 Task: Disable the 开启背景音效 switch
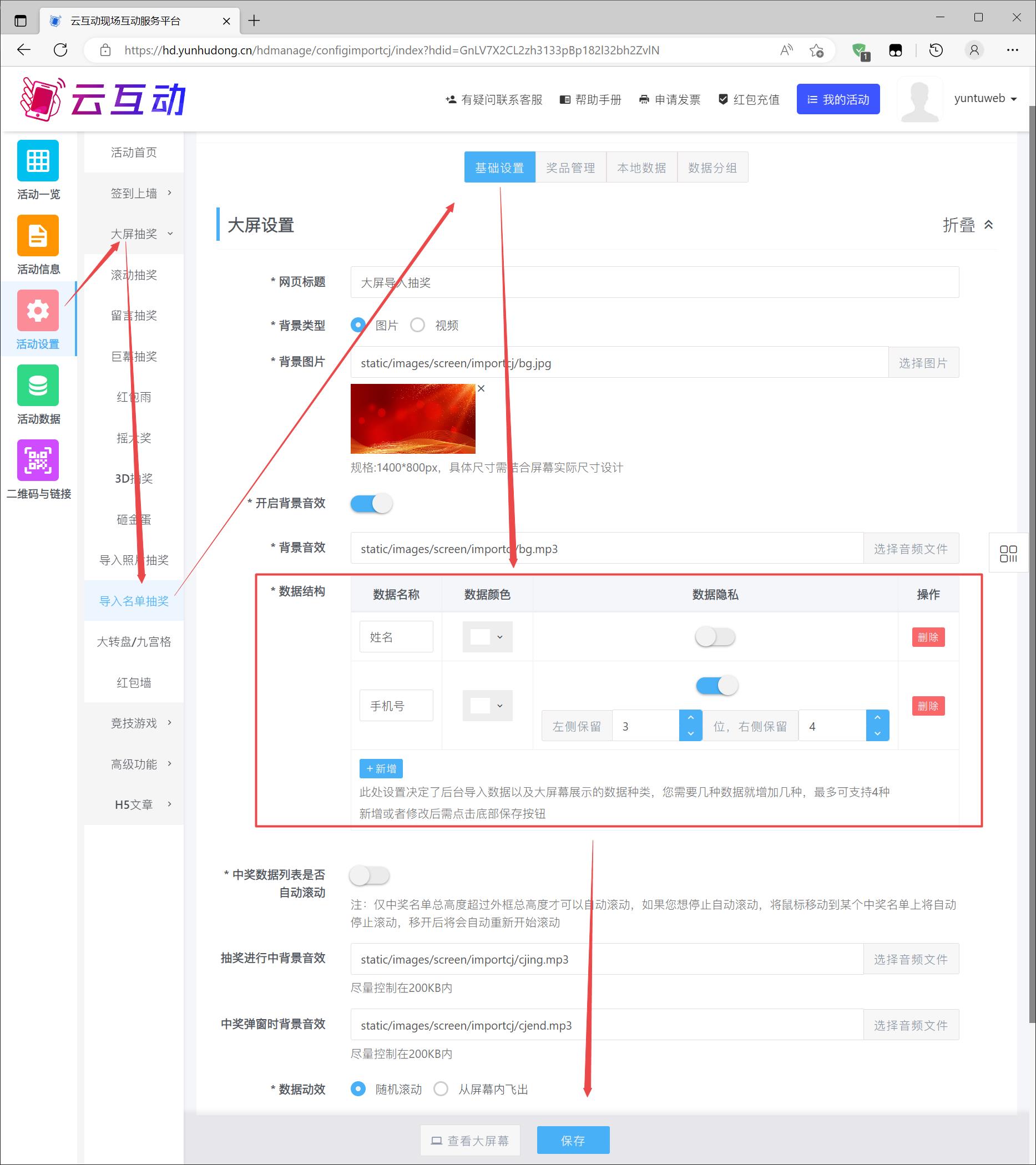point(371,503)
